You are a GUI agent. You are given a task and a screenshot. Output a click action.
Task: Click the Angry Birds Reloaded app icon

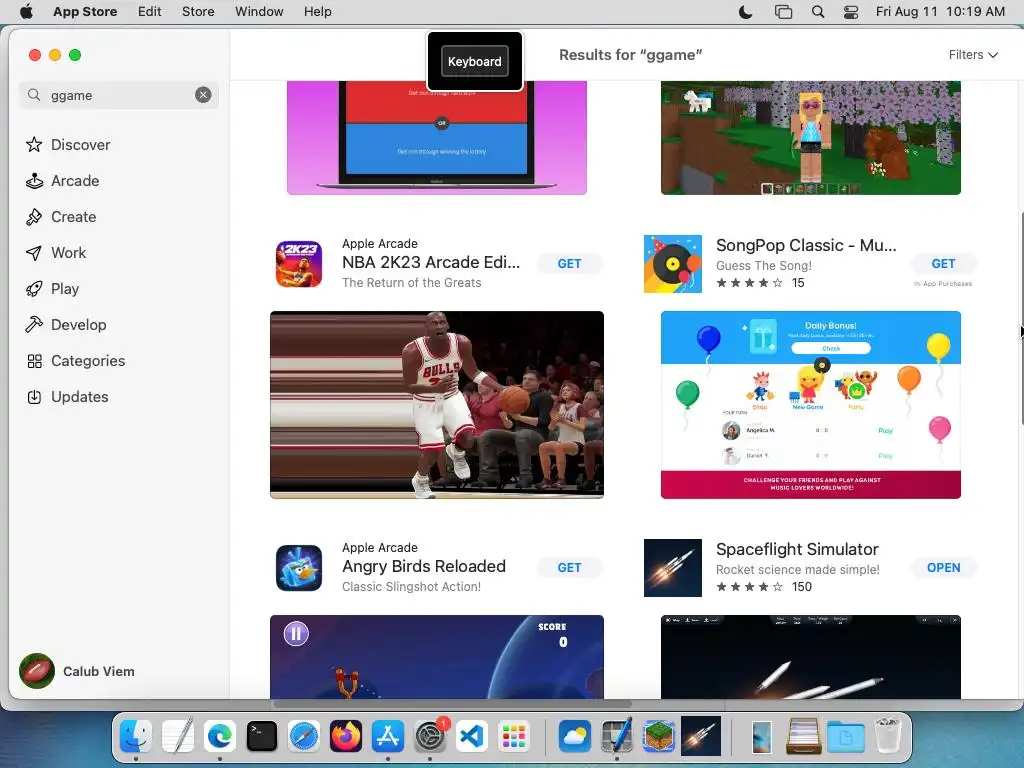click(x=298, y=568)
